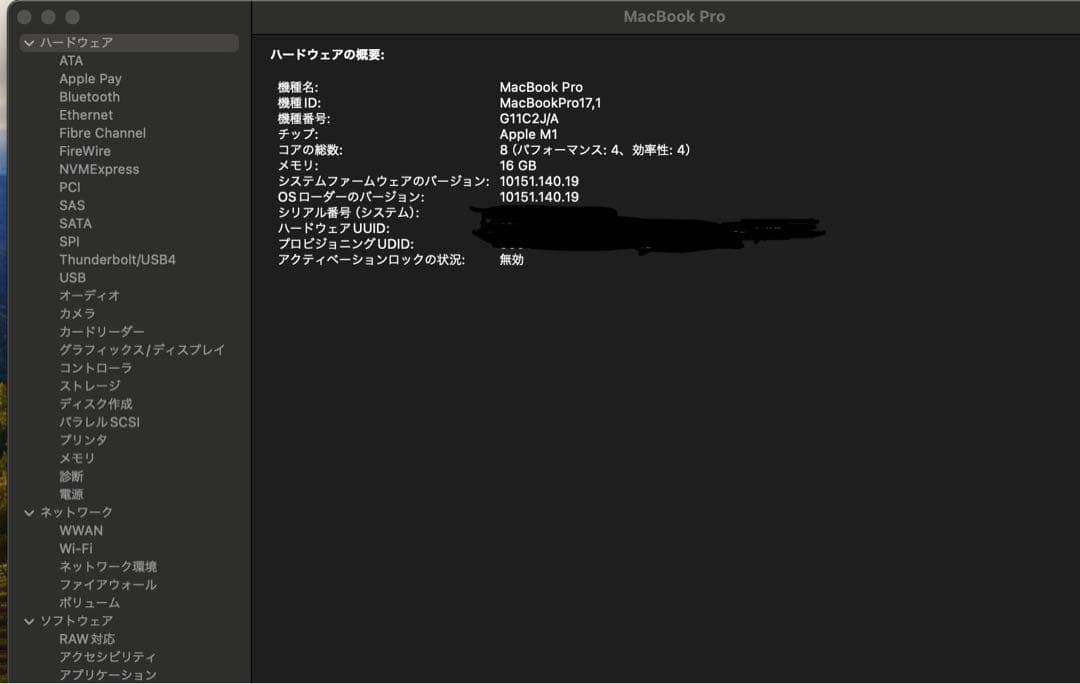Select メモリ in the hardware list

(72, 457)
